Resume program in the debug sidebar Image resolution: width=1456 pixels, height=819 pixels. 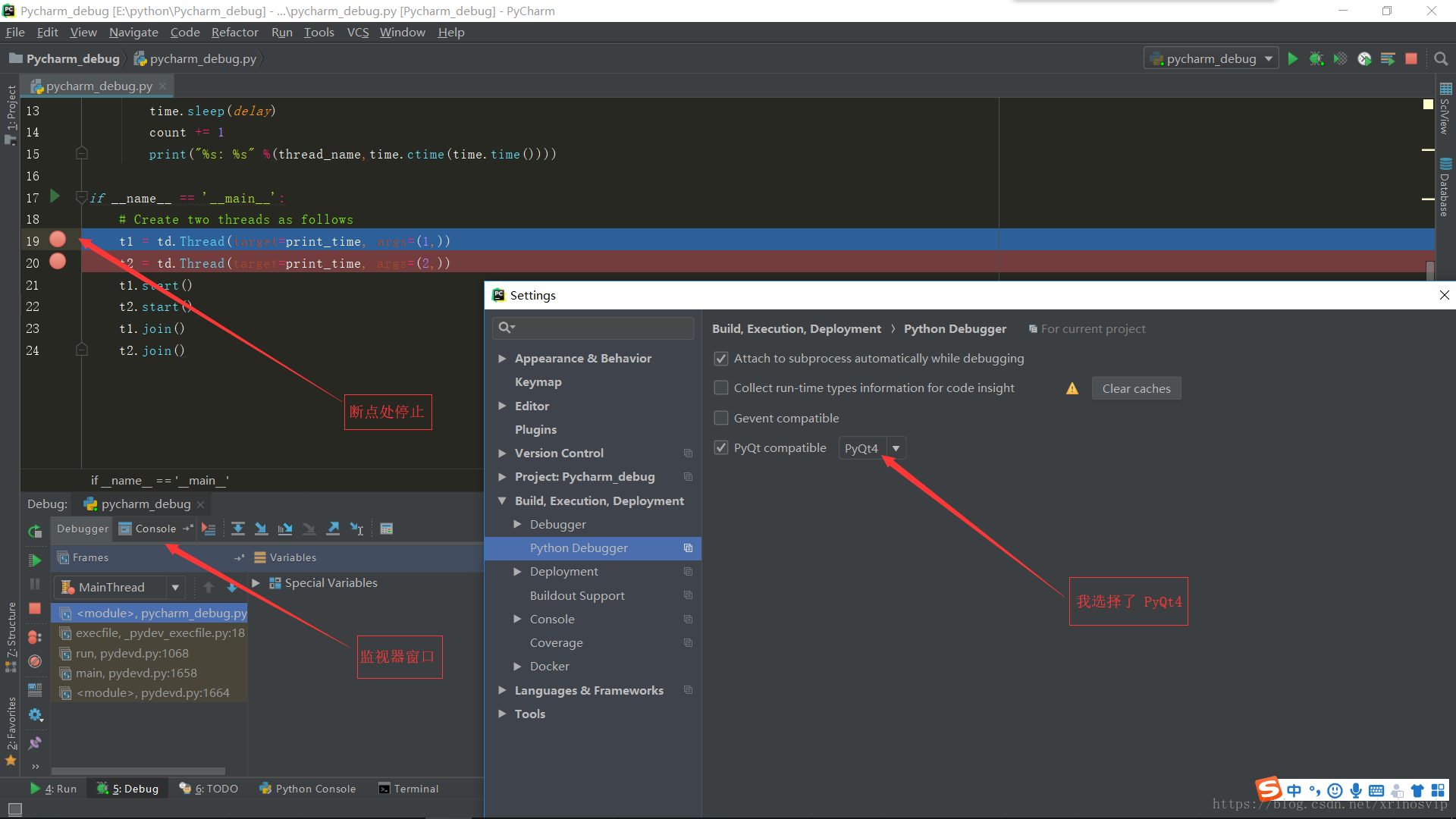pyautogui.click(x=35, y=560)
